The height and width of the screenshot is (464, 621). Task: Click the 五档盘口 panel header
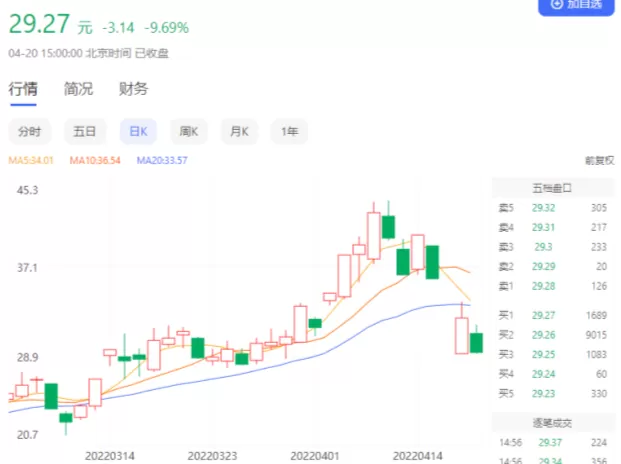point(552,188)
